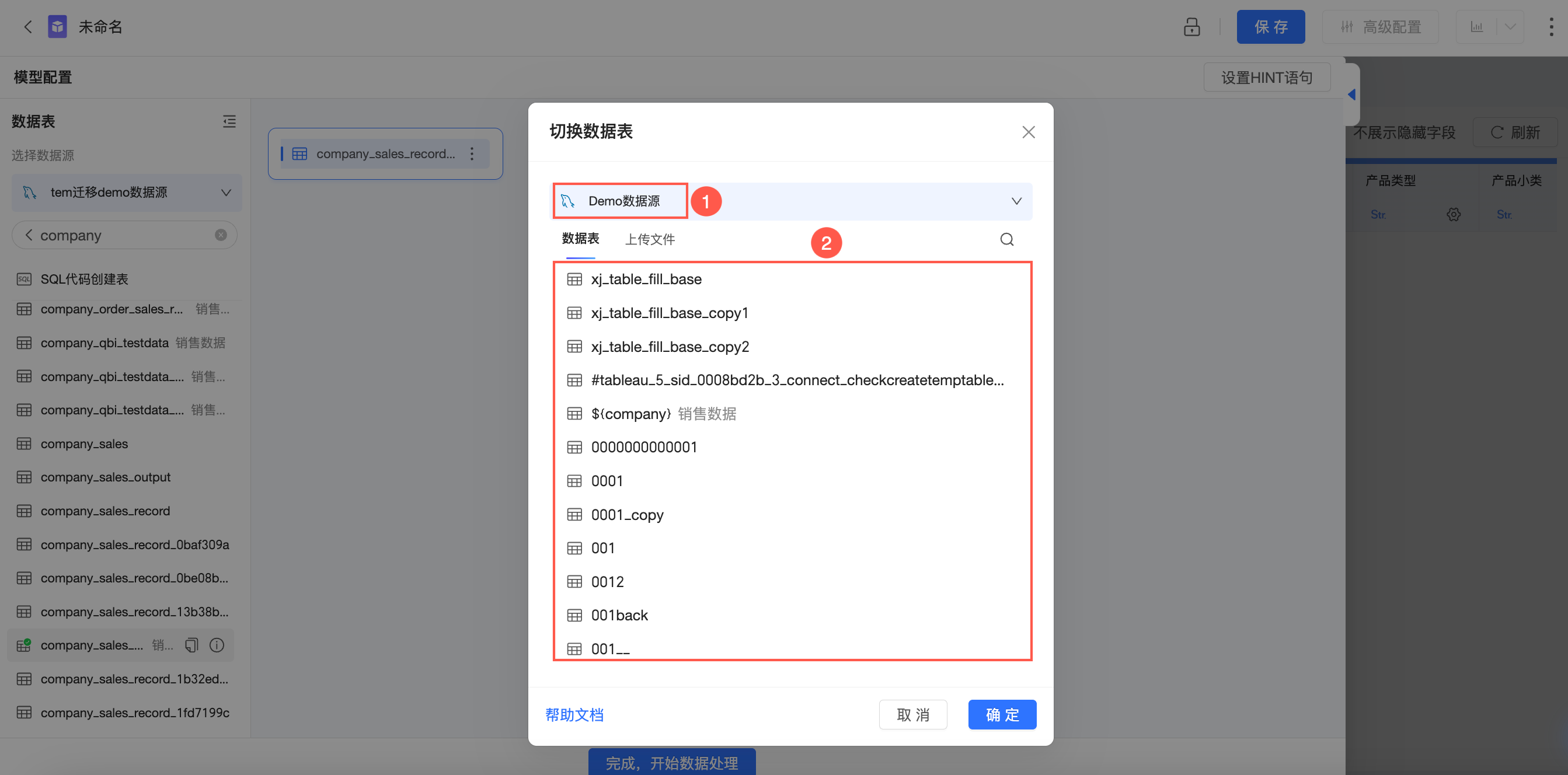
Task: Click the collapse list icon beside 数据表
Action: point(229,121)
